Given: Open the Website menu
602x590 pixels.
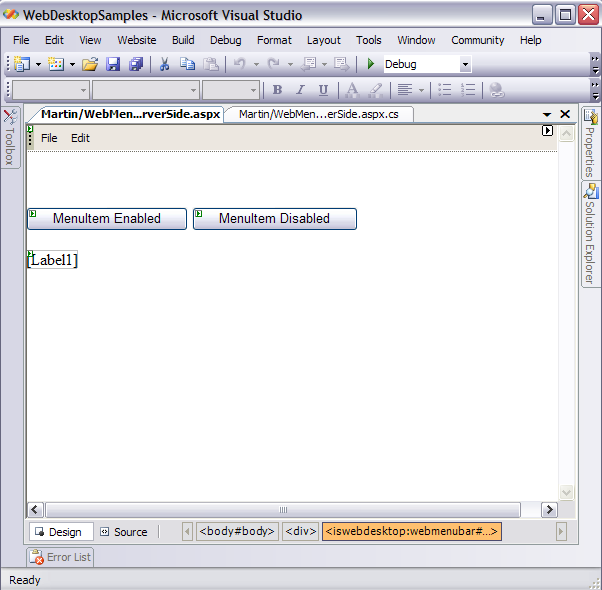Looking at the screenshot, I should [x=137, y=40].
